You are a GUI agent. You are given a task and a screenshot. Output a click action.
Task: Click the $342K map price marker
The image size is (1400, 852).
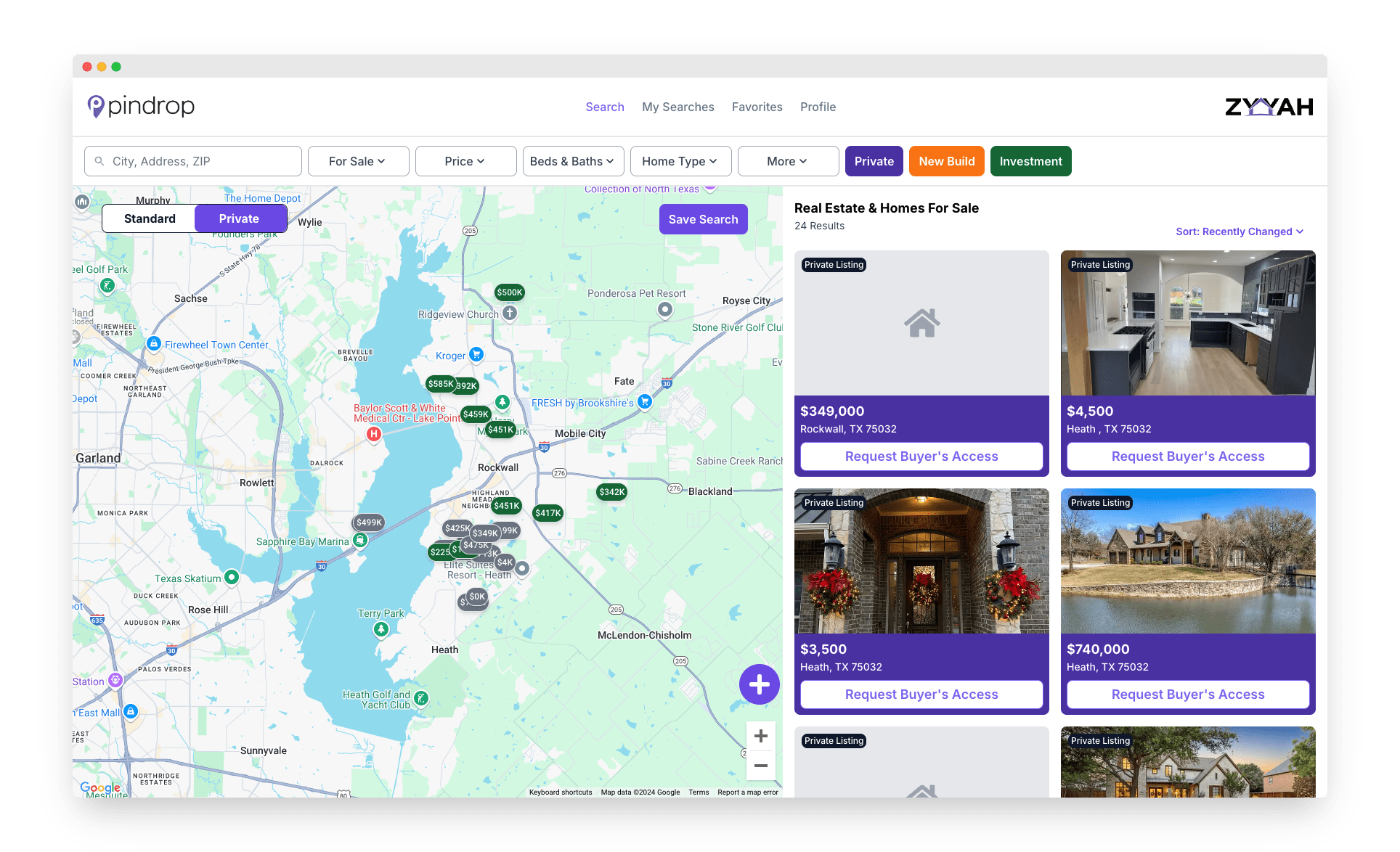611,492
